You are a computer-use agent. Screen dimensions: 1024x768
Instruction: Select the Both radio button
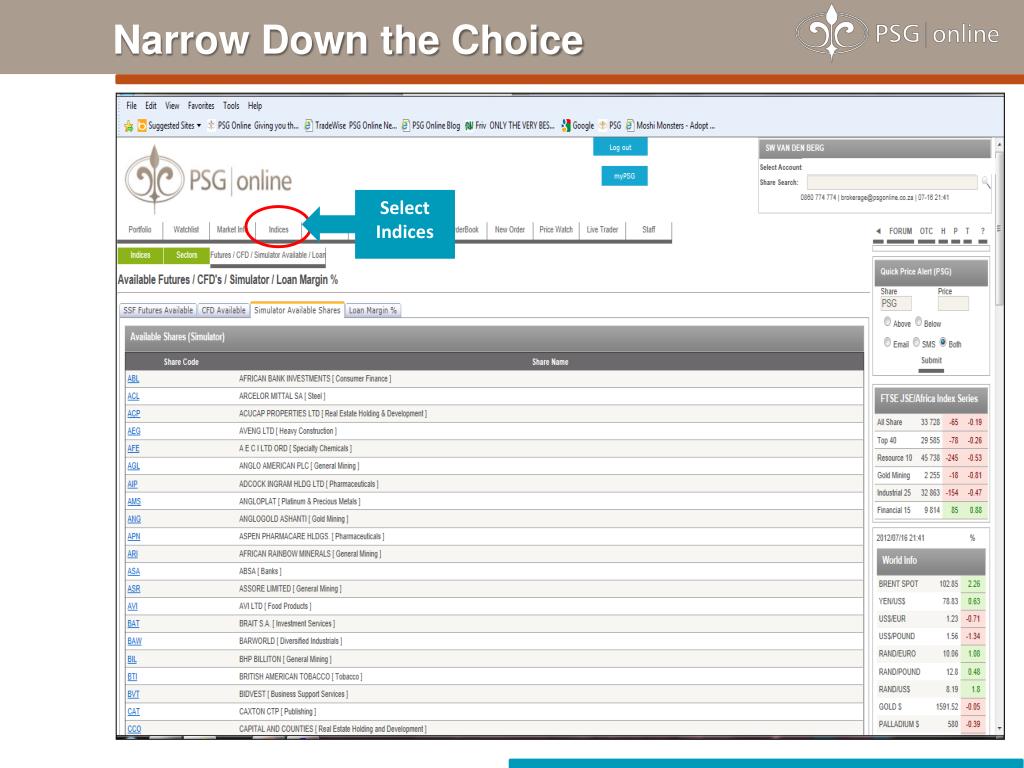[x=943, y=343]
